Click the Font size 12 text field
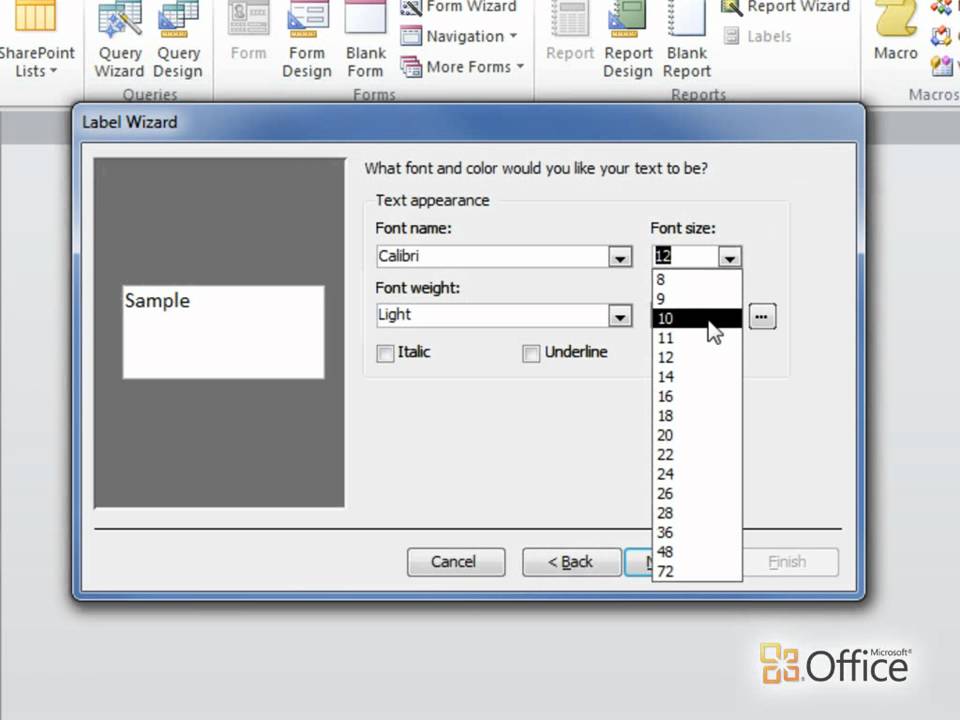This screenshot has height=720, width=960. pyautogui.click(x=685, y=257)
